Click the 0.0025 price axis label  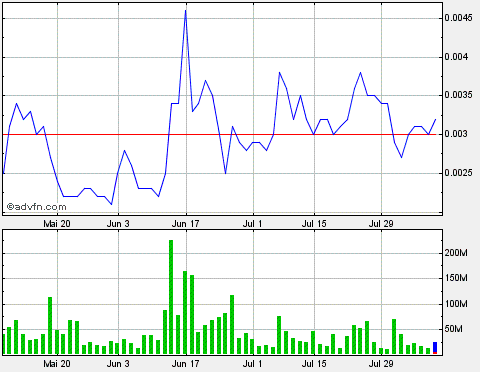click(x=458, y=173)
